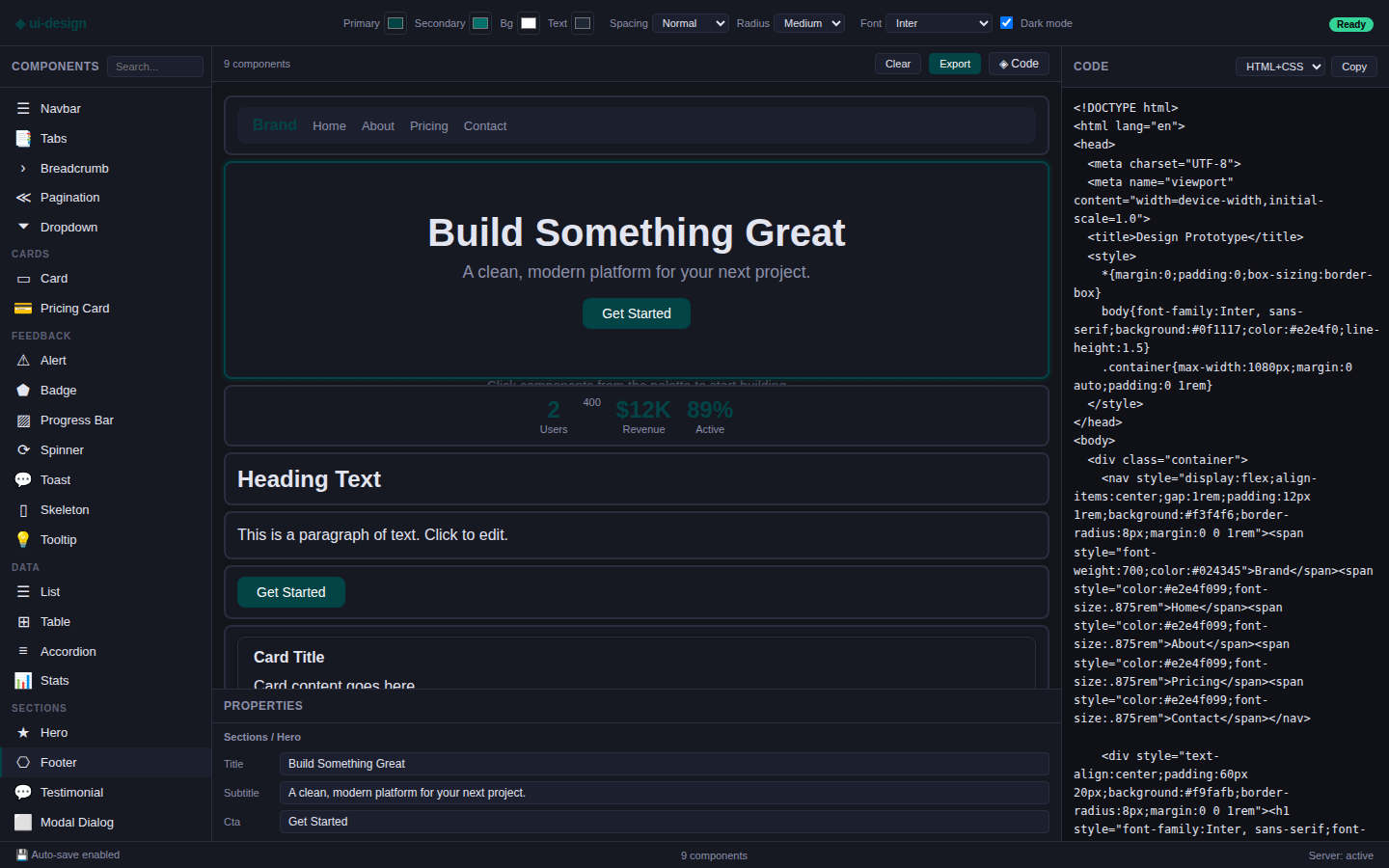The width and height of the screenshot is (1389, 868).
Task: Choose the Badge component icon
Action: click(23, 391)
